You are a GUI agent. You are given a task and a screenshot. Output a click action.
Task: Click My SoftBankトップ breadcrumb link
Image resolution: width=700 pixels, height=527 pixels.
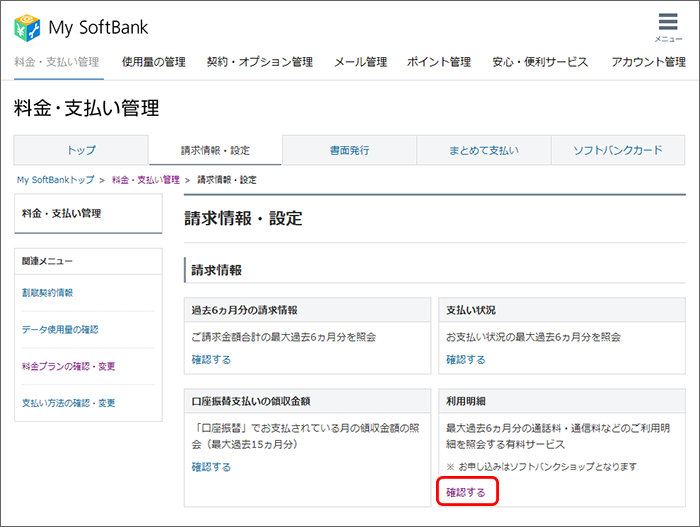coord(55,180)
